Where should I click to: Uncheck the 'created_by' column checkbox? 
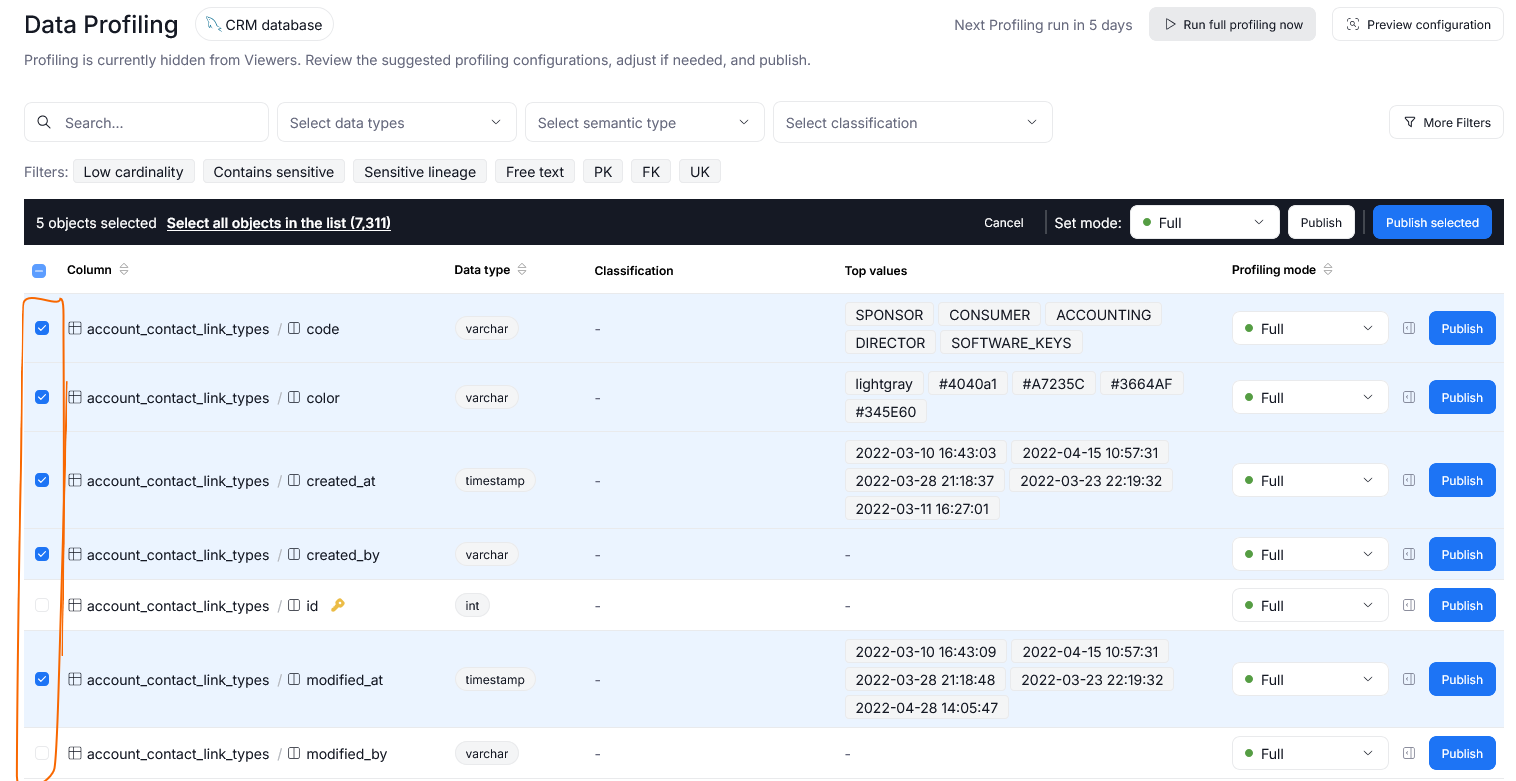42,554
